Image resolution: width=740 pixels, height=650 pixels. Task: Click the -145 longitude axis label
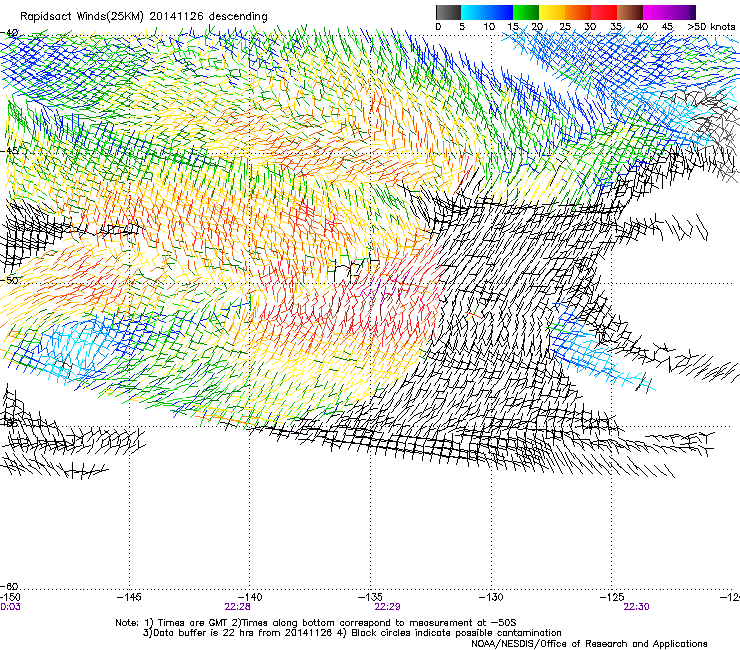point(129,598)
